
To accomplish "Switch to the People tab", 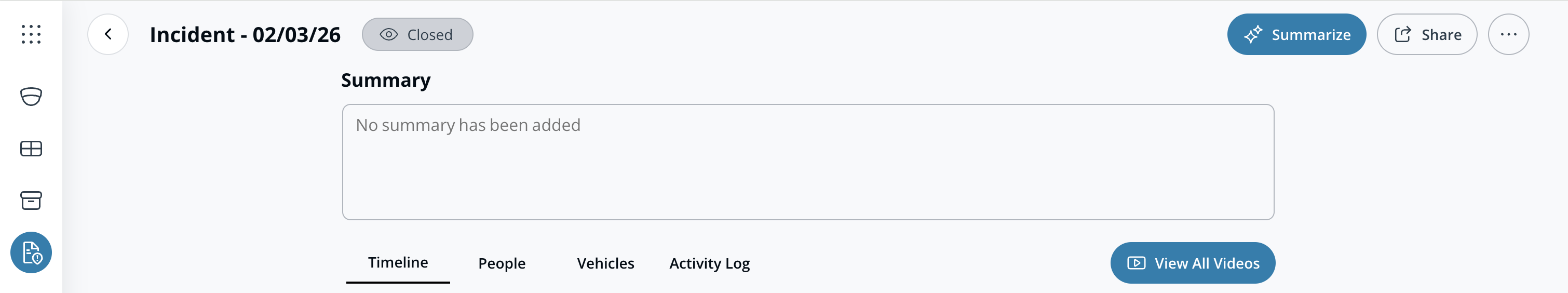I will (502, 263).
